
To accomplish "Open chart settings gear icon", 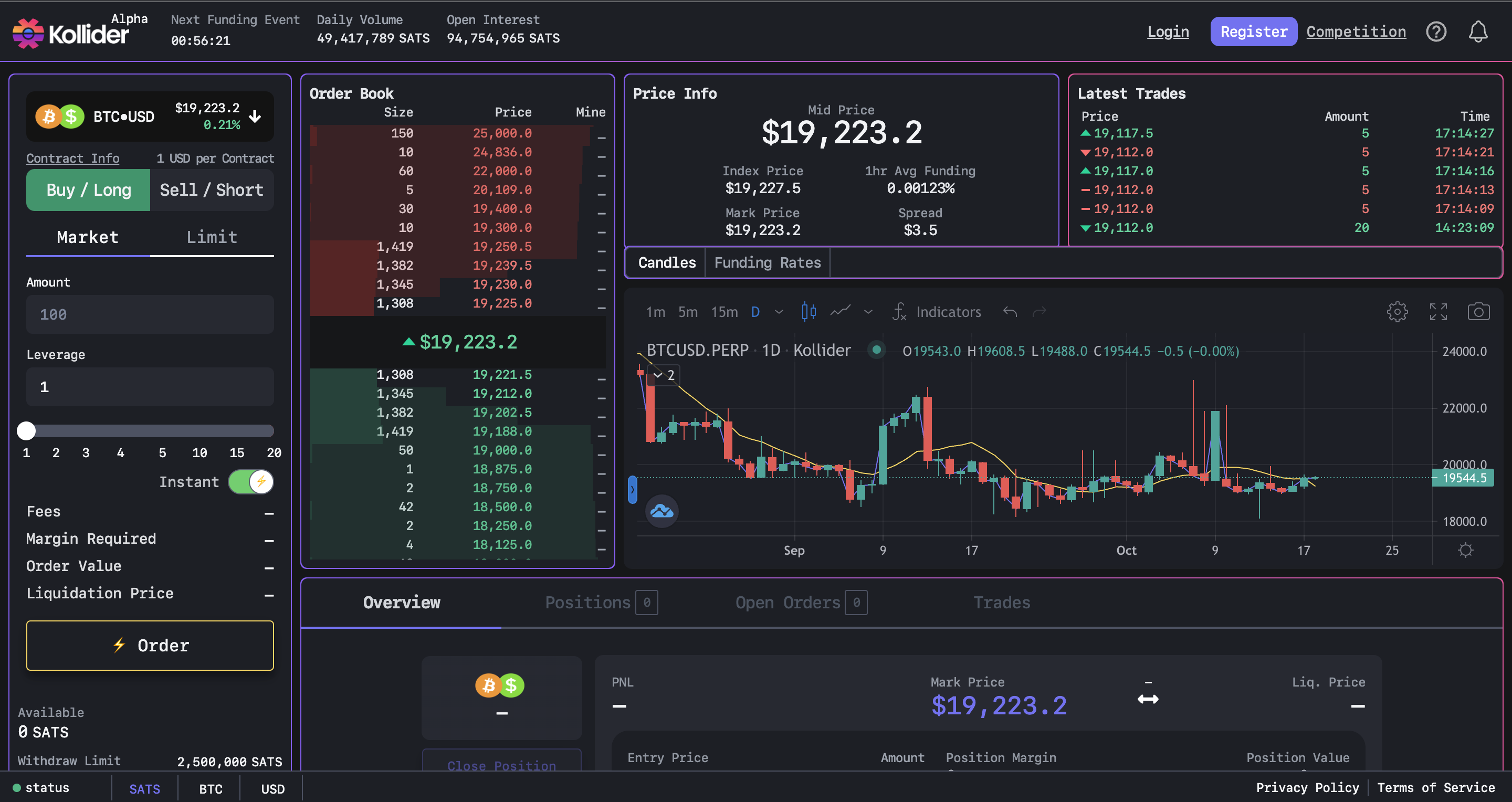I will click(x=1397, y=312).
